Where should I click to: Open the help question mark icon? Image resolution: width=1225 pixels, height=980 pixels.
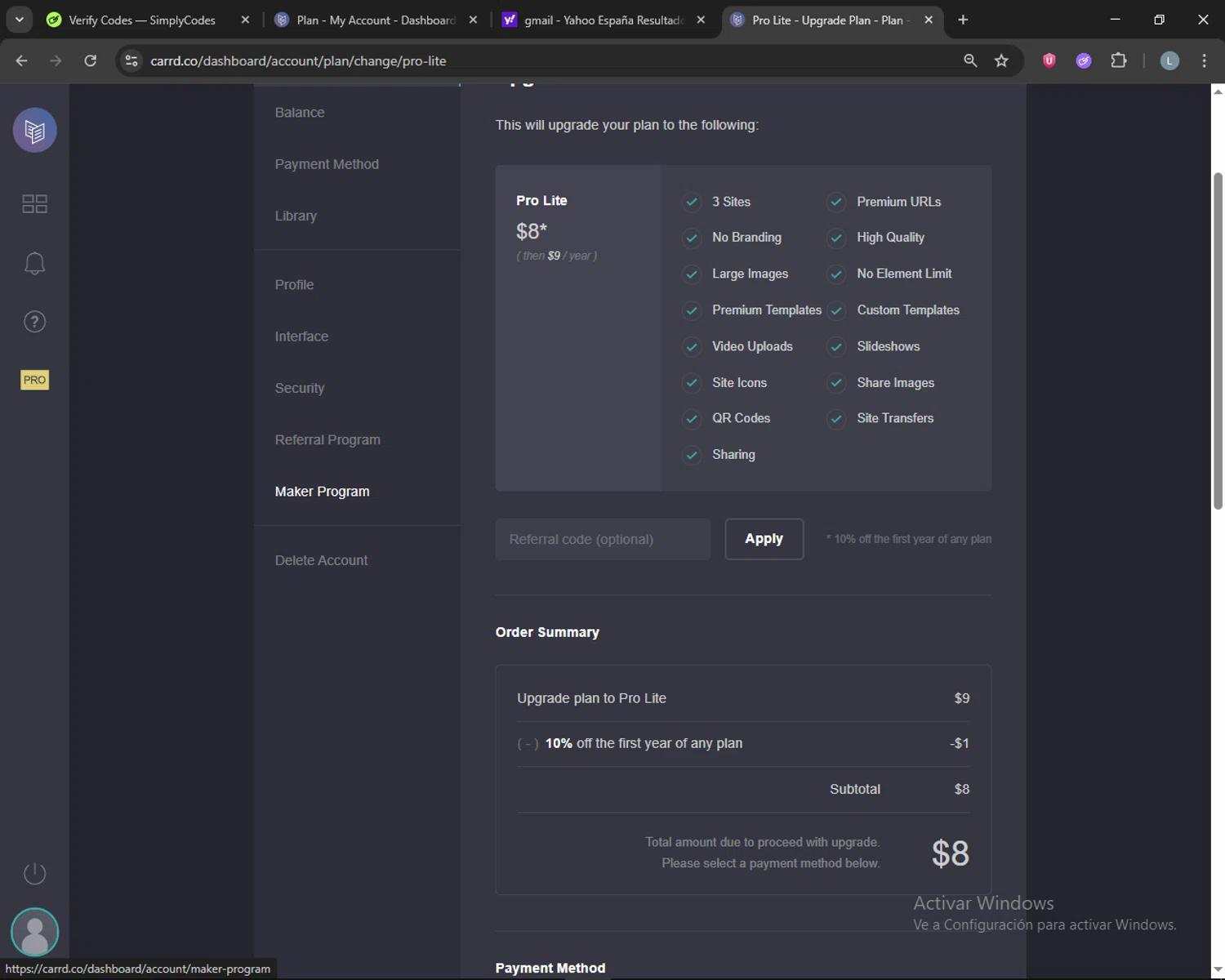[x=34, y=322]
